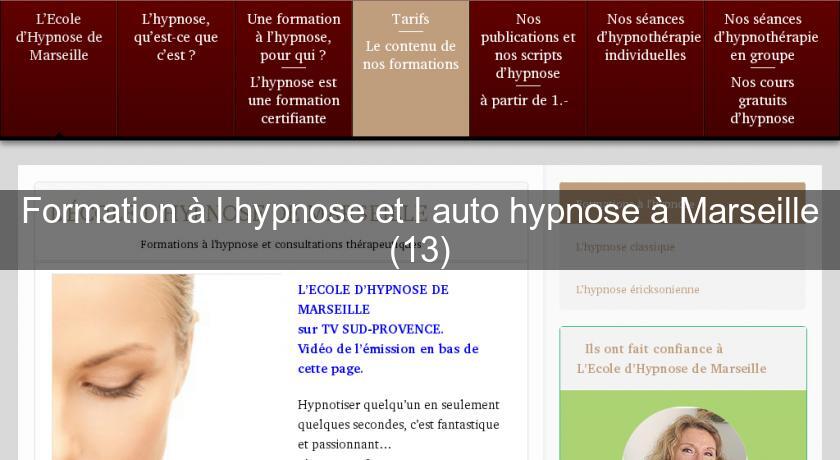
Task: Click Formation à l hypnose overlay title
Action: coord(420,230)
